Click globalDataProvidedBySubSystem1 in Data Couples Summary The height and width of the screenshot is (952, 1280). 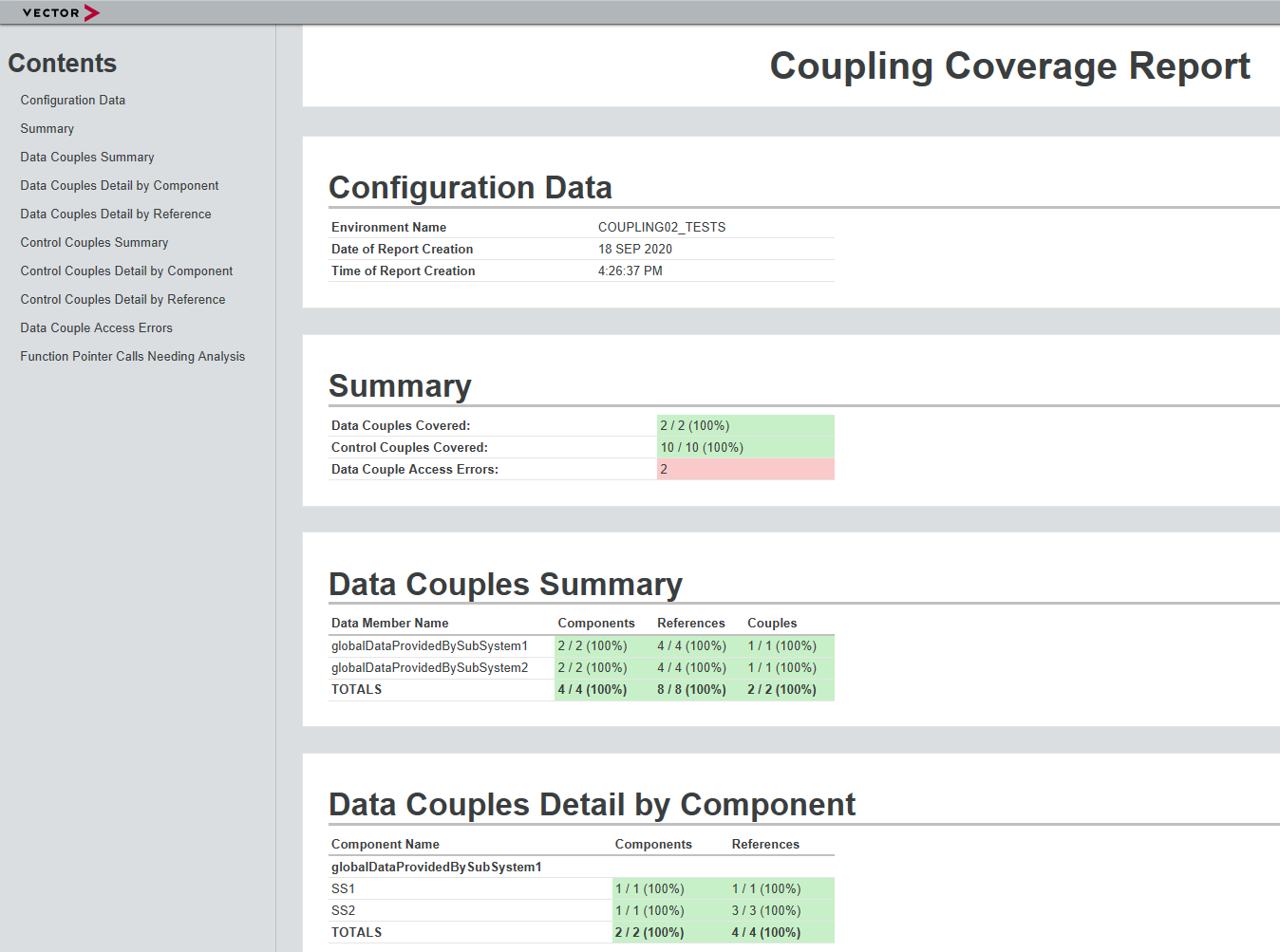[x=429, y=645]
